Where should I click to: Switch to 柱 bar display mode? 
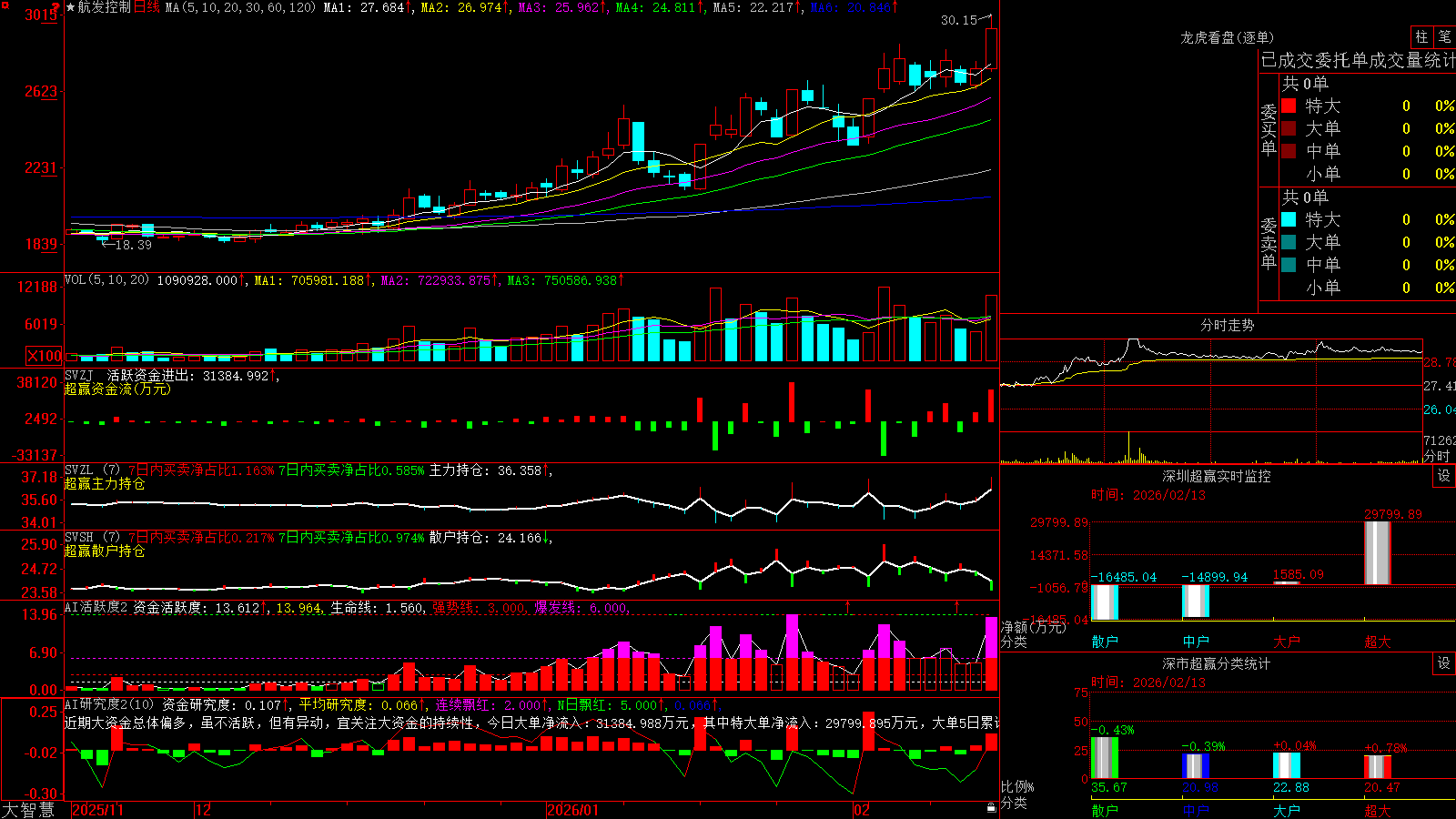coord(1421,36)
